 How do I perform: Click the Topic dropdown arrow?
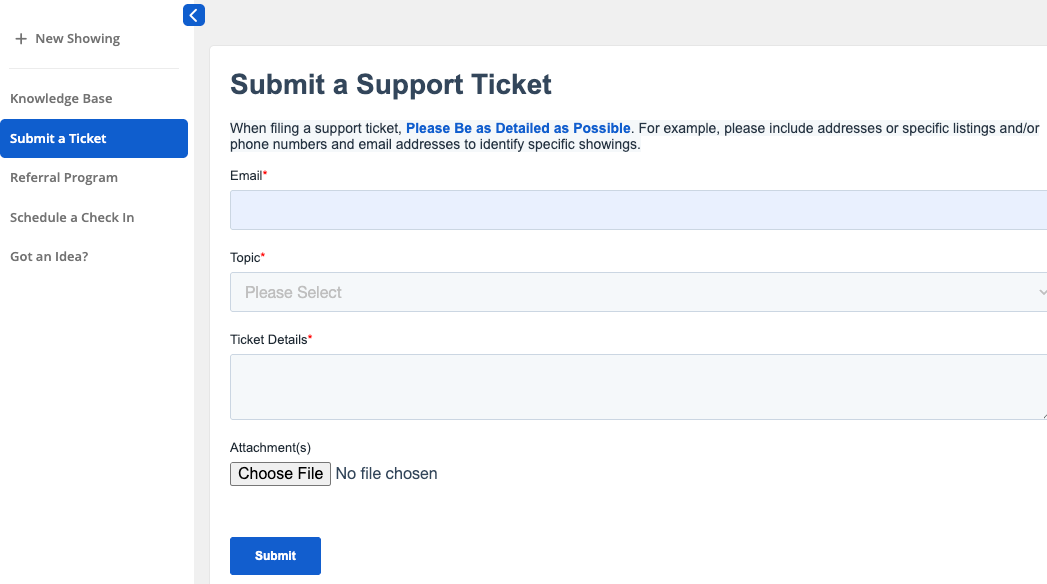tap(1041, 292)
